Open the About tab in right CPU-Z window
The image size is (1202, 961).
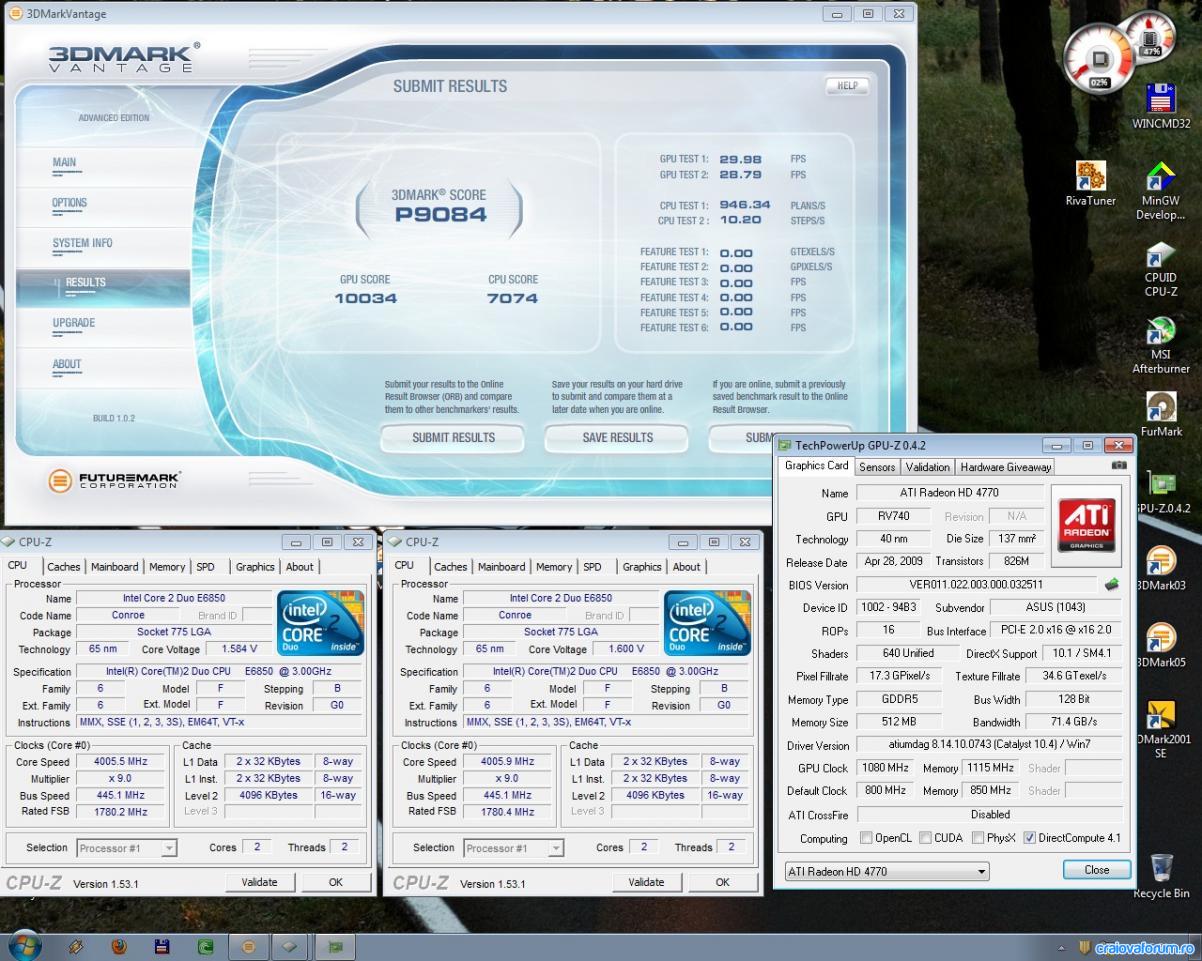point(687,567)
